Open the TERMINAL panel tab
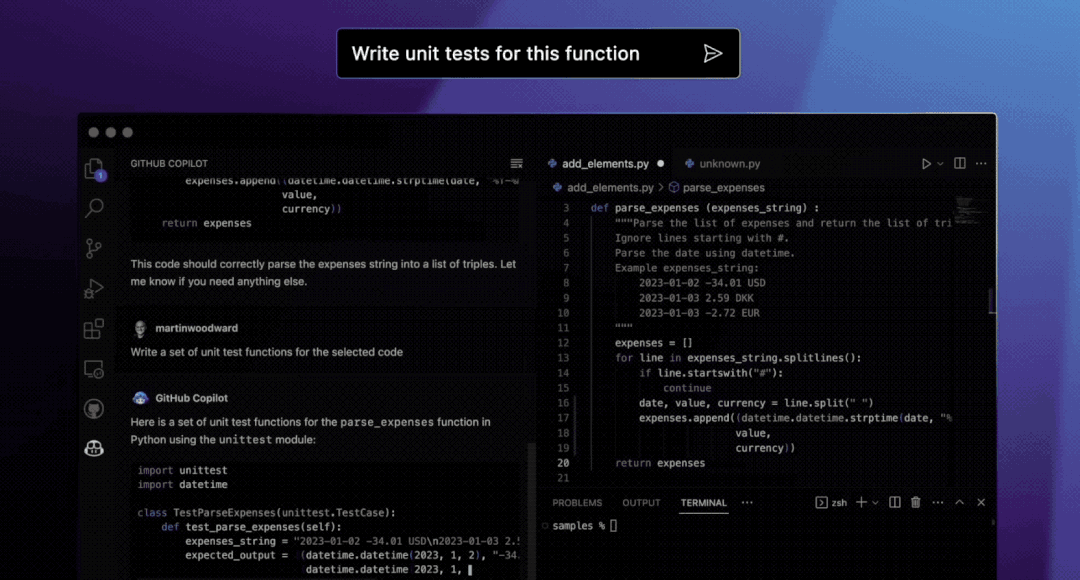The width and height of the screenshot is (1080, 580). click(x=703, y=503)
